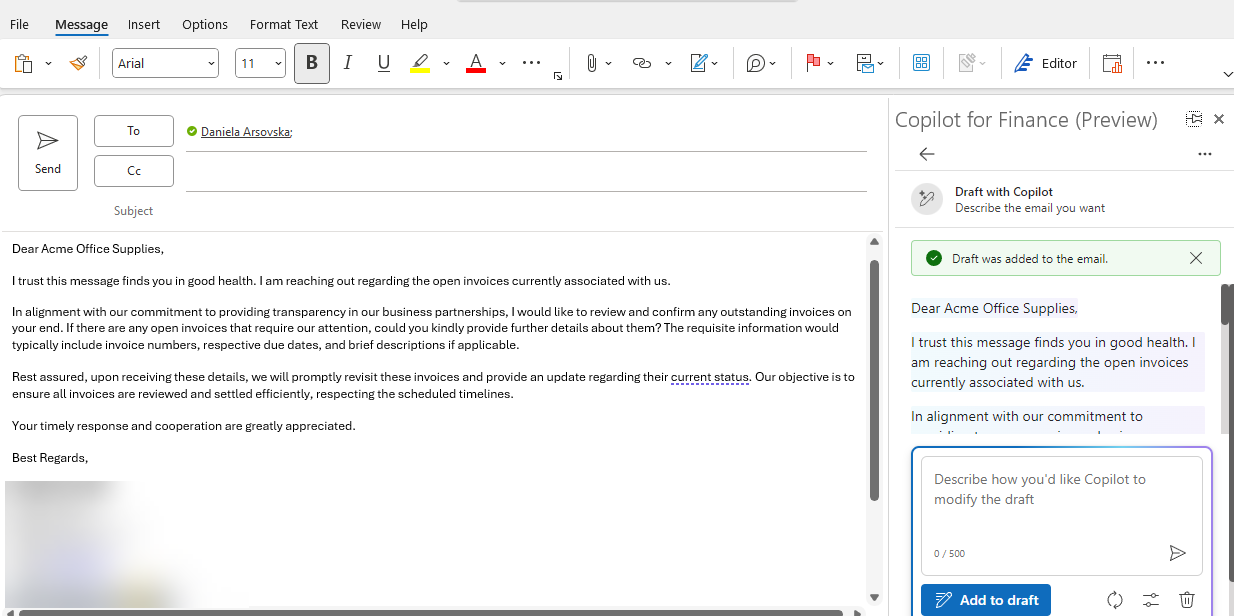Select the Format Painter brush

pos(78,64)
